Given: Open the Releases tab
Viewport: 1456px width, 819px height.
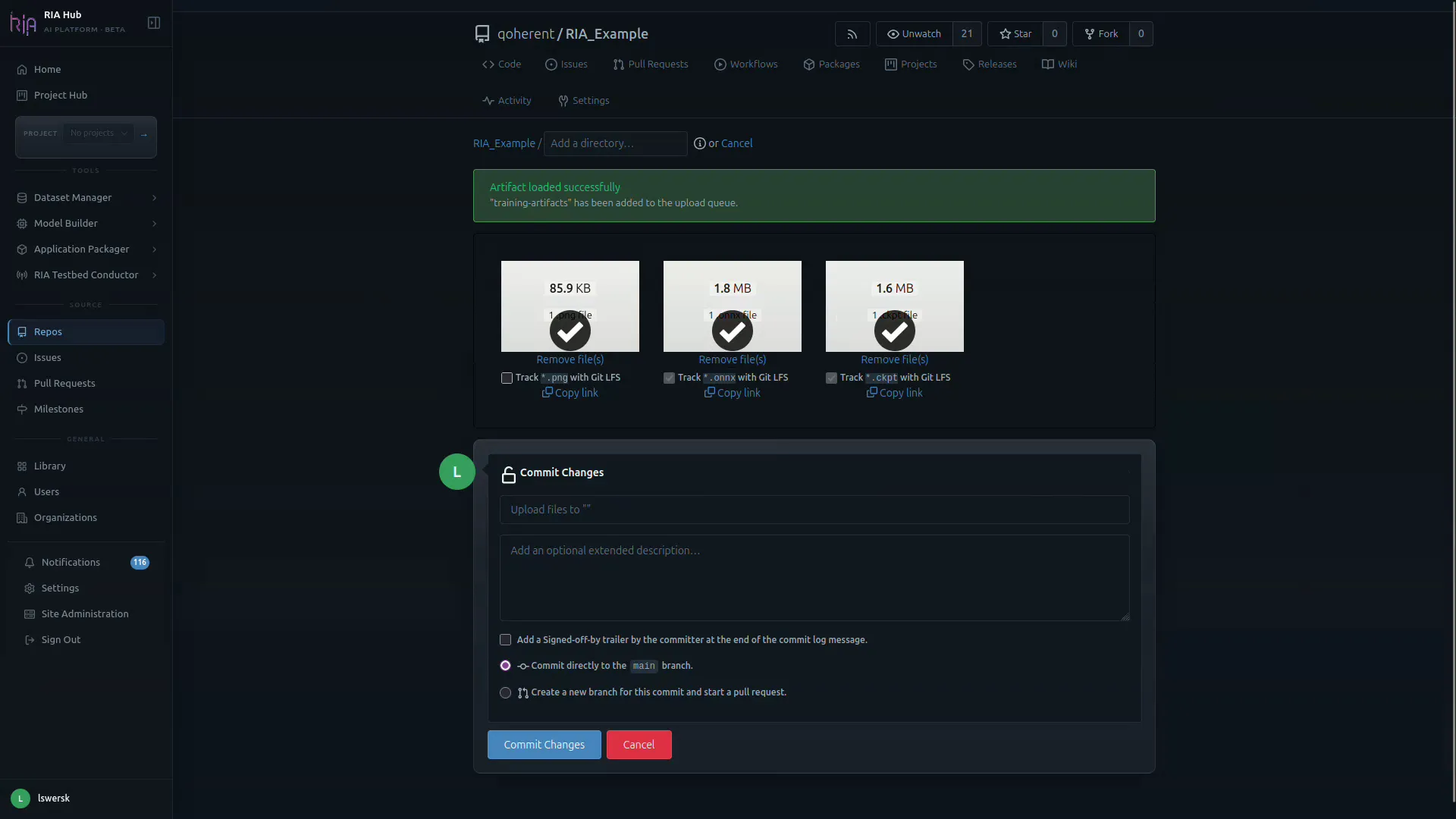Looking at the screenshot, I should click(990, 64).
